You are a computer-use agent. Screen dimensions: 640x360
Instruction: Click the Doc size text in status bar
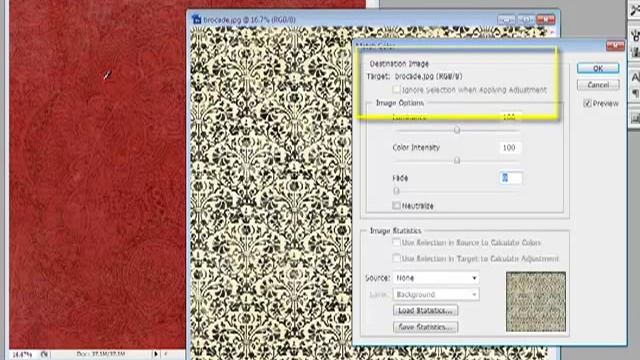pyautogui.click(x=101, y=354)
